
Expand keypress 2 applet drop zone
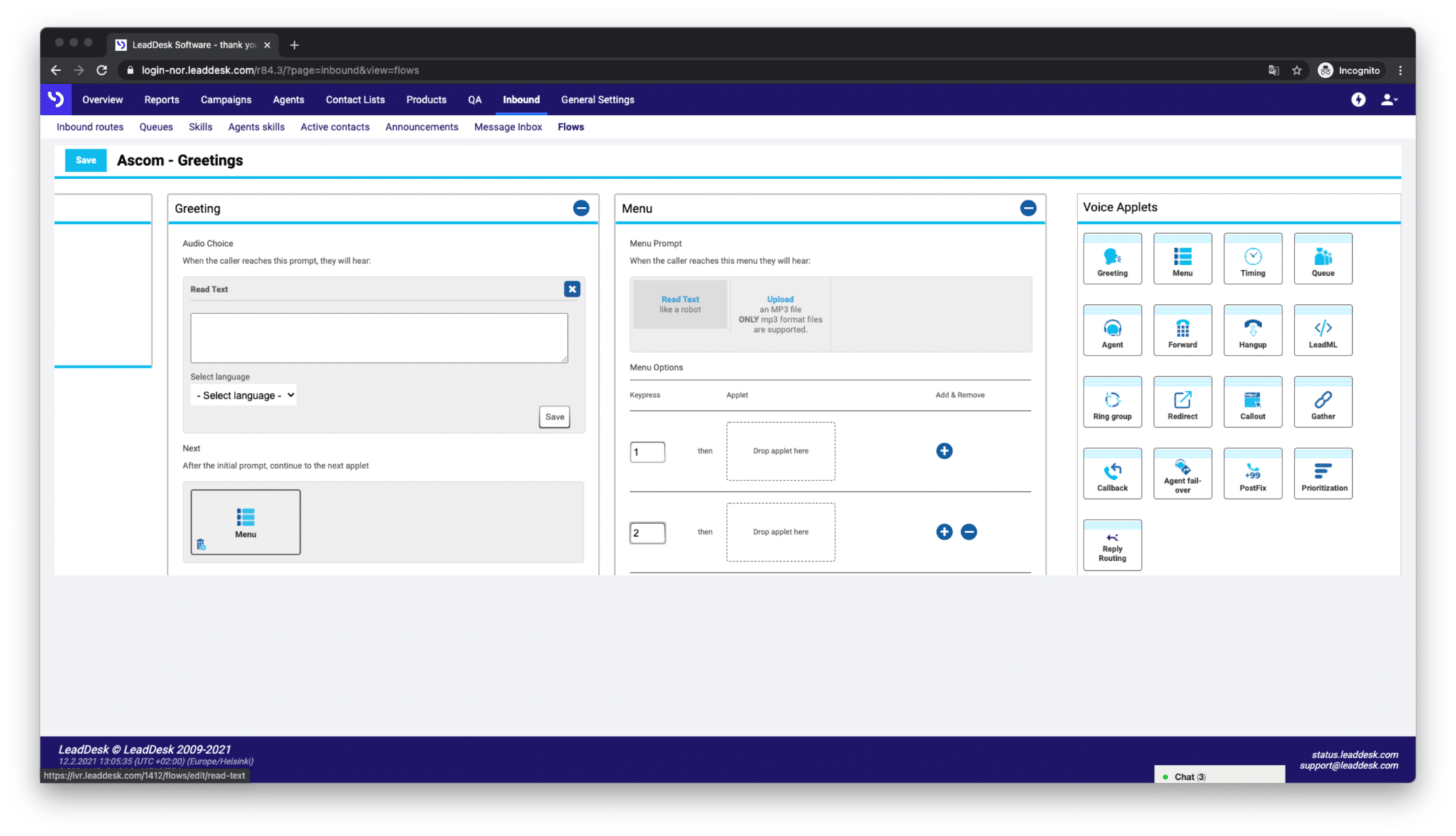780,531
